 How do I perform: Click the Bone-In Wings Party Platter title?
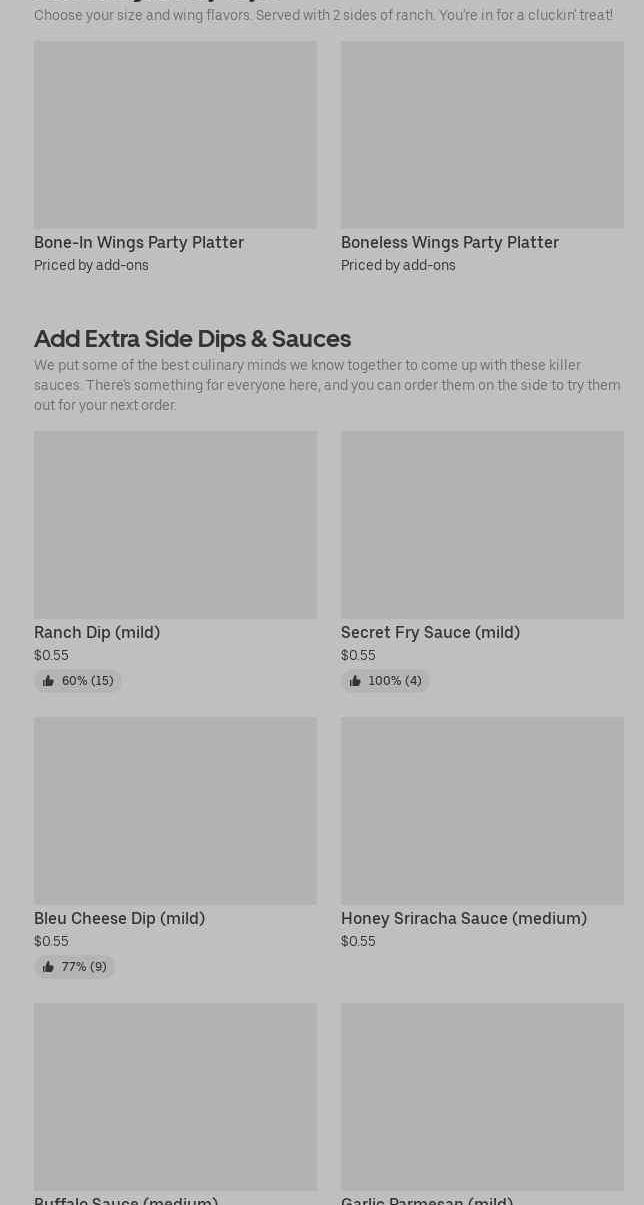[139, 242]
